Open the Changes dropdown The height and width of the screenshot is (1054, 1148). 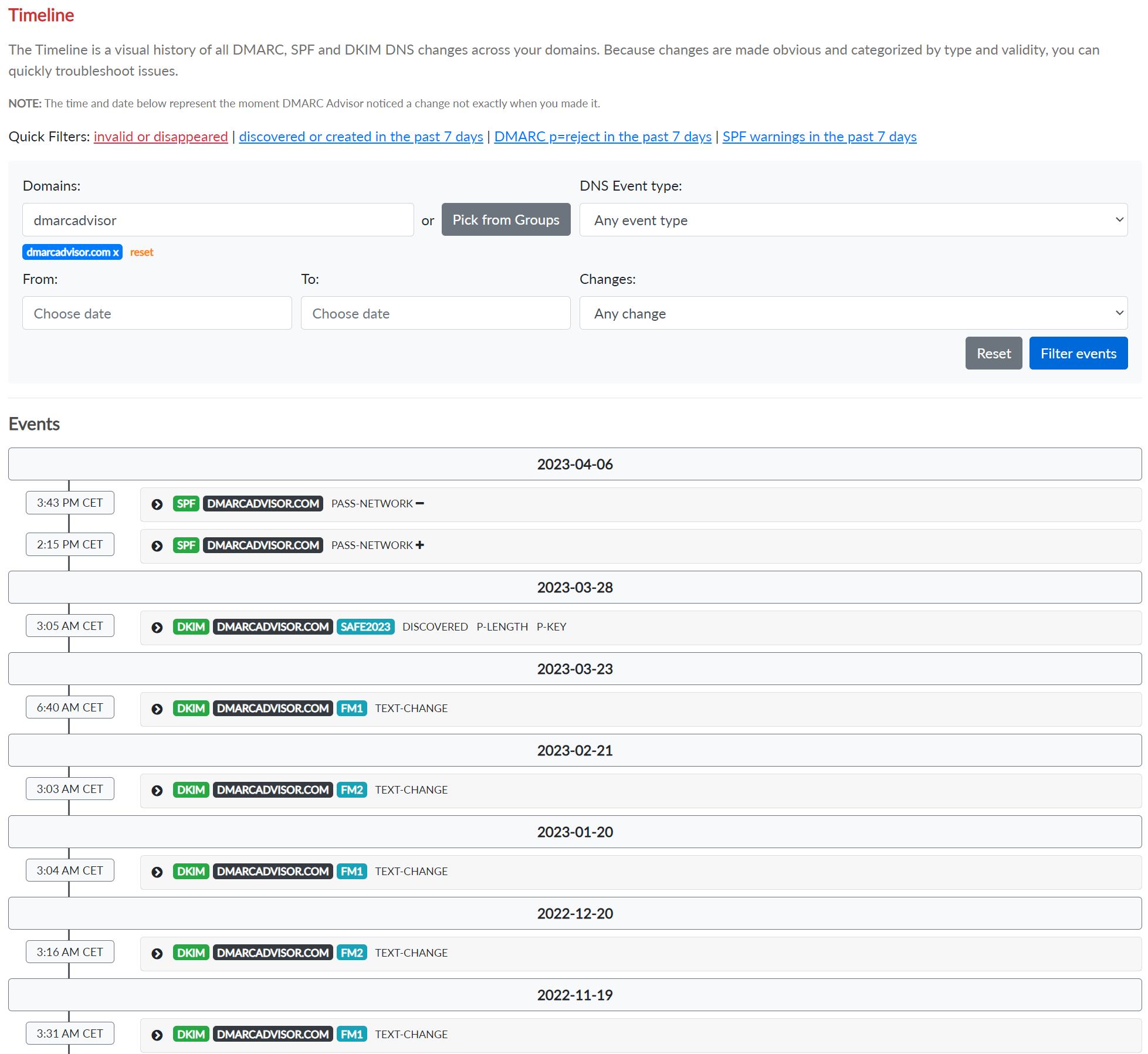pos(853,313)
